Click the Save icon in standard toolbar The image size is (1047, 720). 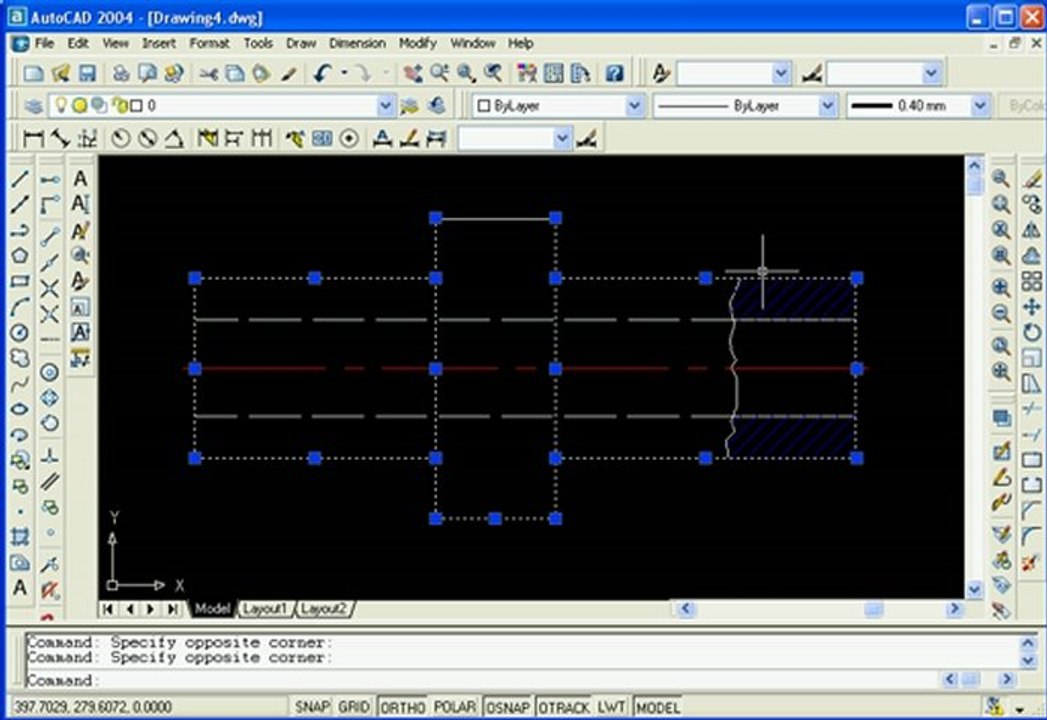87,73
